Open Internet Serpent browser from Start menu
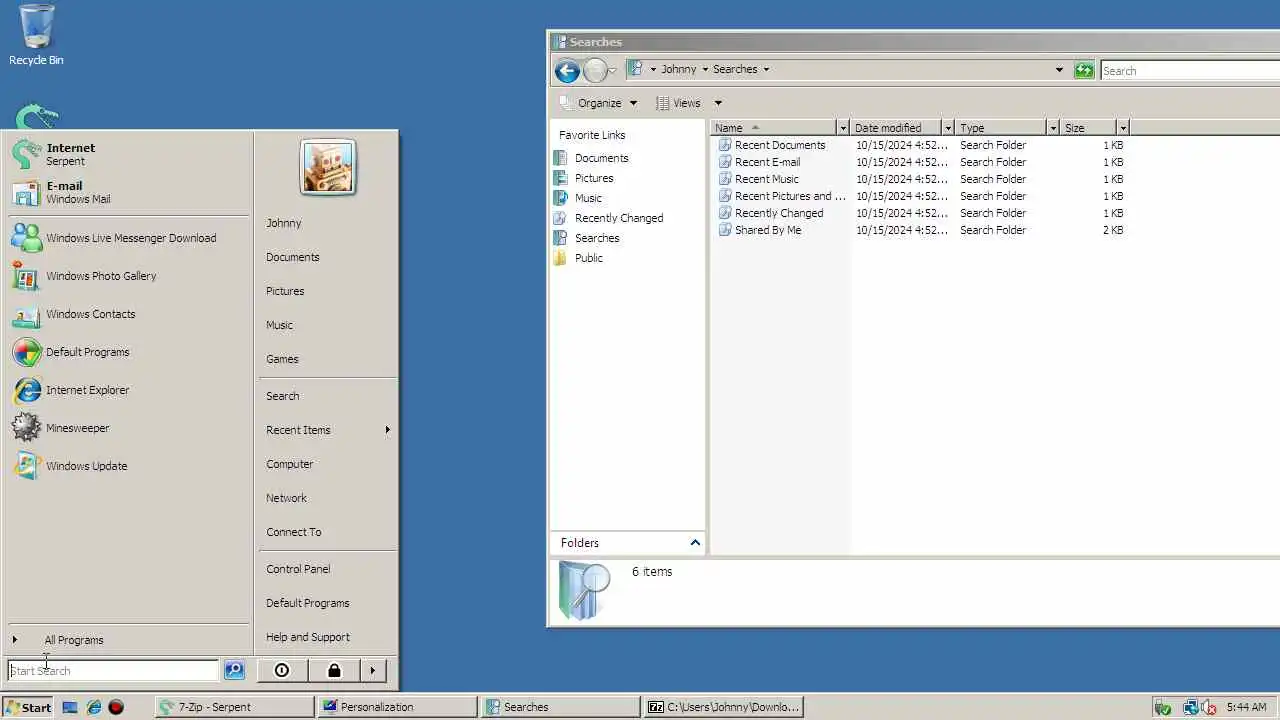This screenshot has width=1280, height=720. (128, 154)
